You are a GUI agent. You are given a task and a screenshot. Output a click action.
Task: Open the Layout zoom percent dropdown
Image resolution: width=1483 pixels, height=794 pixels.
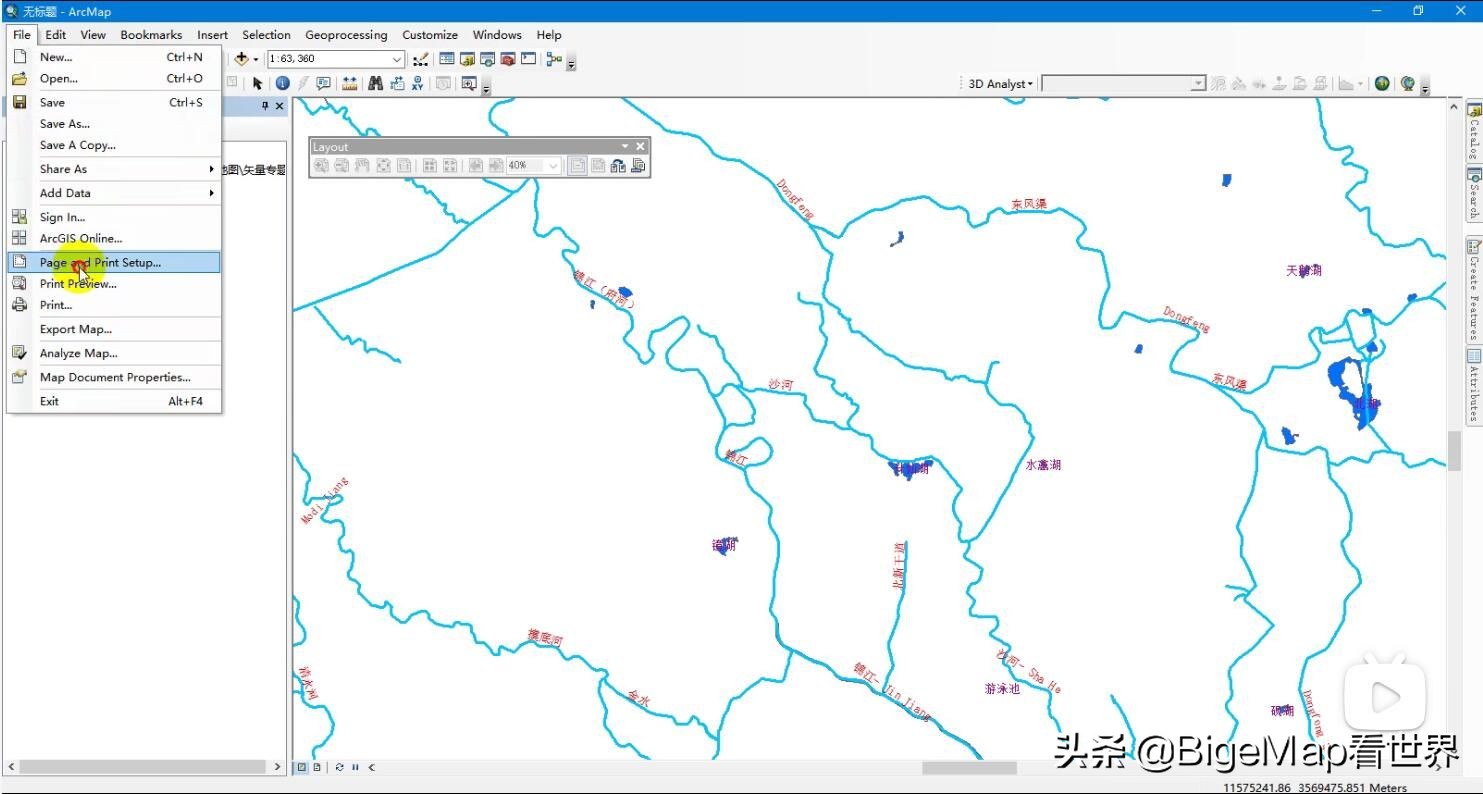[553, 166]
